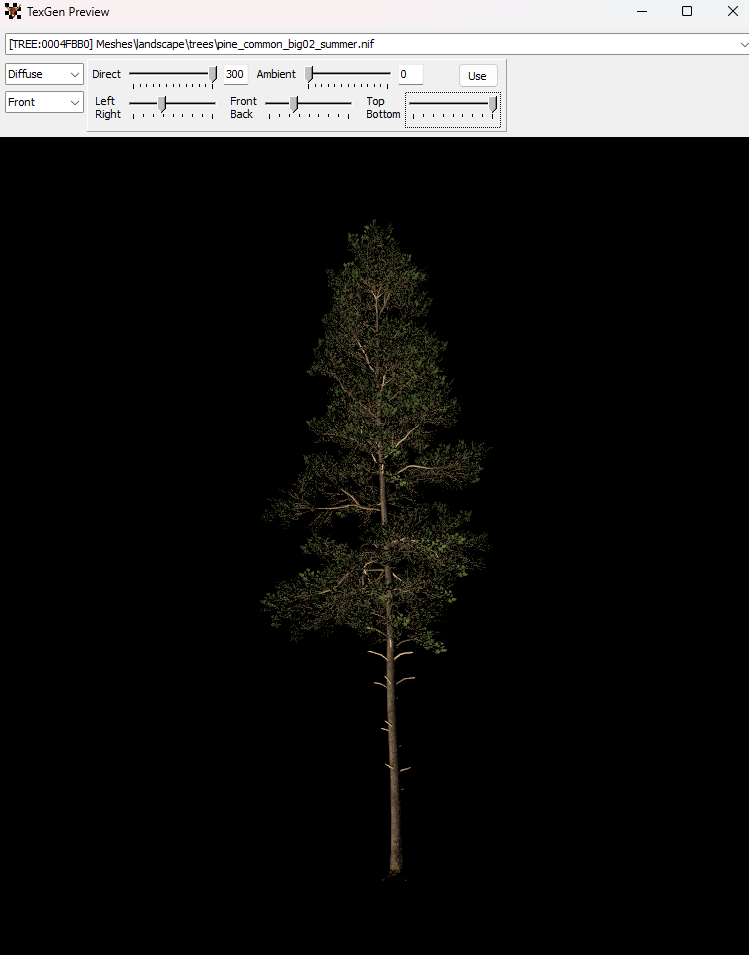Image resolution: width=749 pixels, height=955 pixels.
Task: Click the Direct value field showing 300
Action: click(x=235, y=75)
